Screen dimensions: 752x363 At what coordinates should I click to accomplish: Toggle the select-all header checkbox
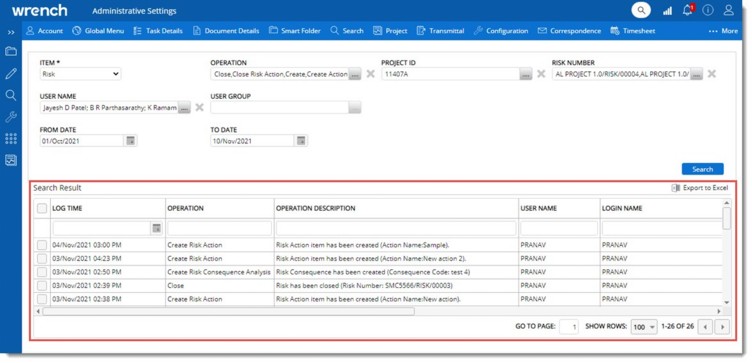[42, 208]
